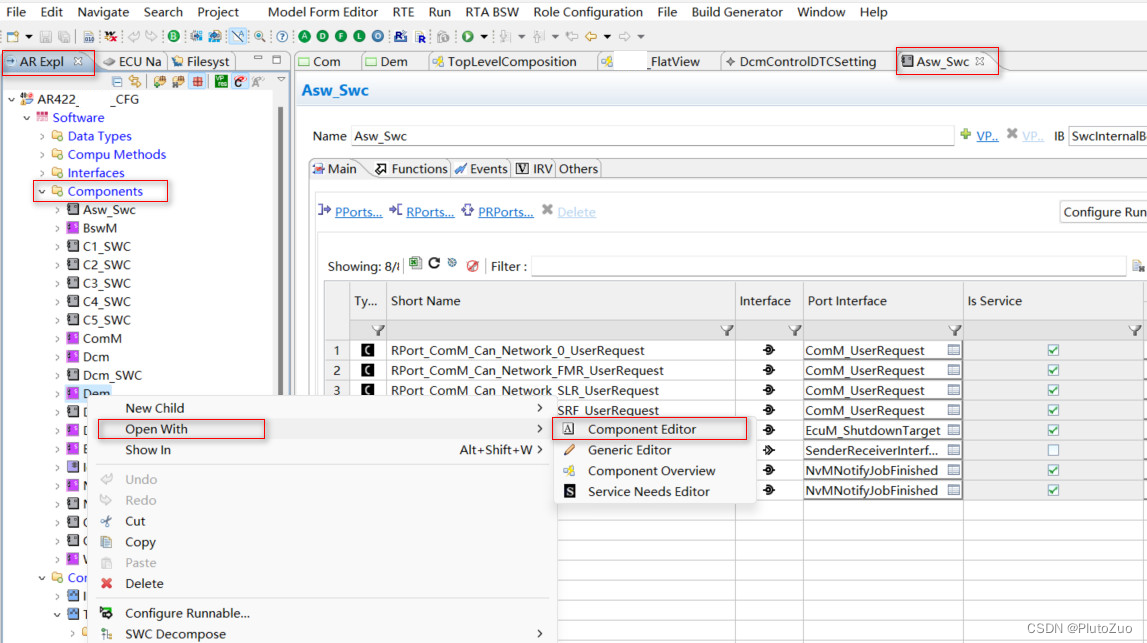Open the Run button dropdown arrow

click(483, 36)
